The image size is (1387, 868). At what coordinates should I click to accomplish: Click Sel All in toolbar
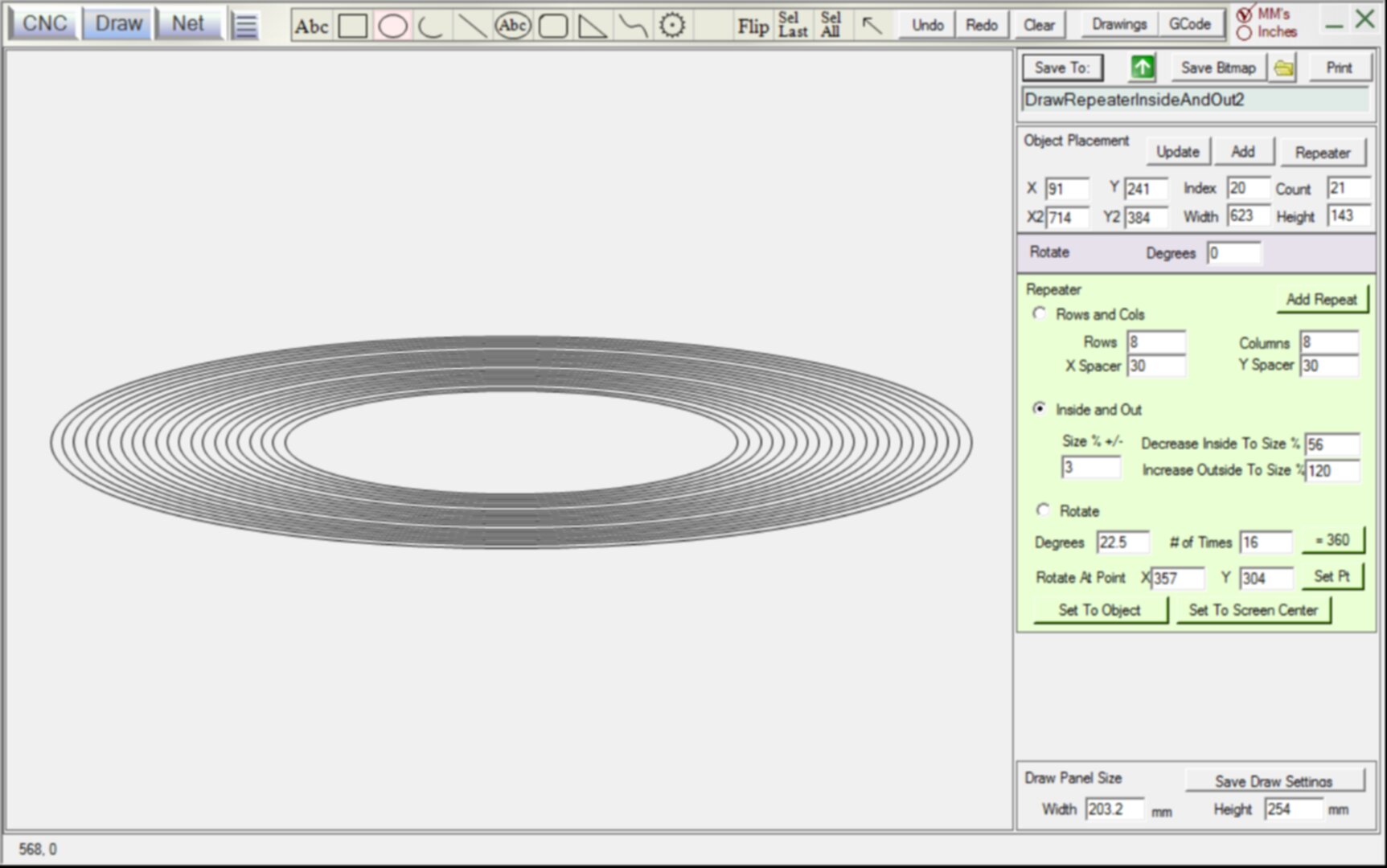coord(831,25)
